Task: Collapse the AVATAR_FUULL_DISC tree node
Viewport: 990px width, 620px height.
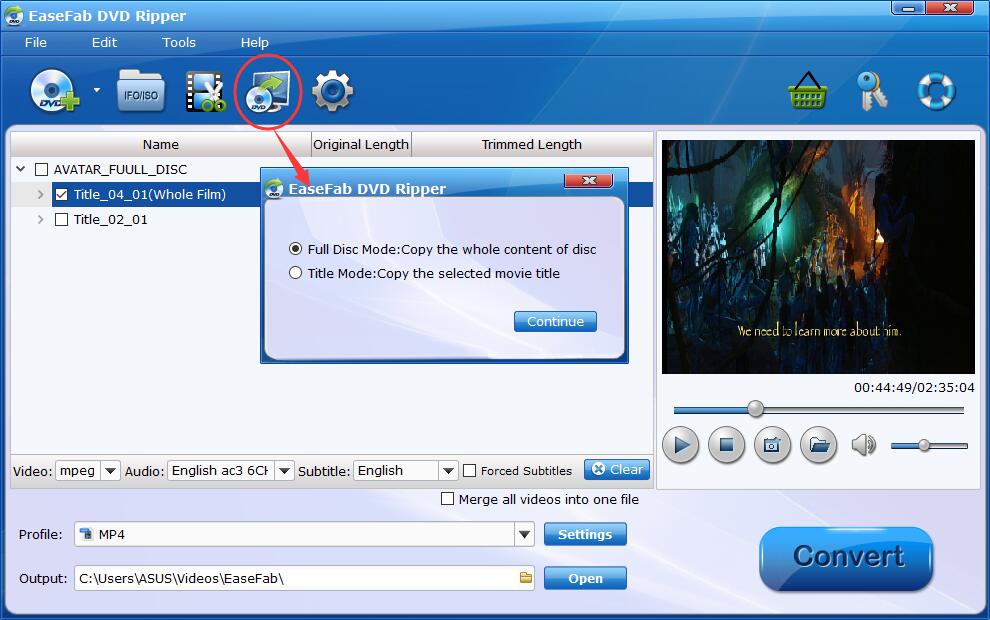Action: pos(21,169)
